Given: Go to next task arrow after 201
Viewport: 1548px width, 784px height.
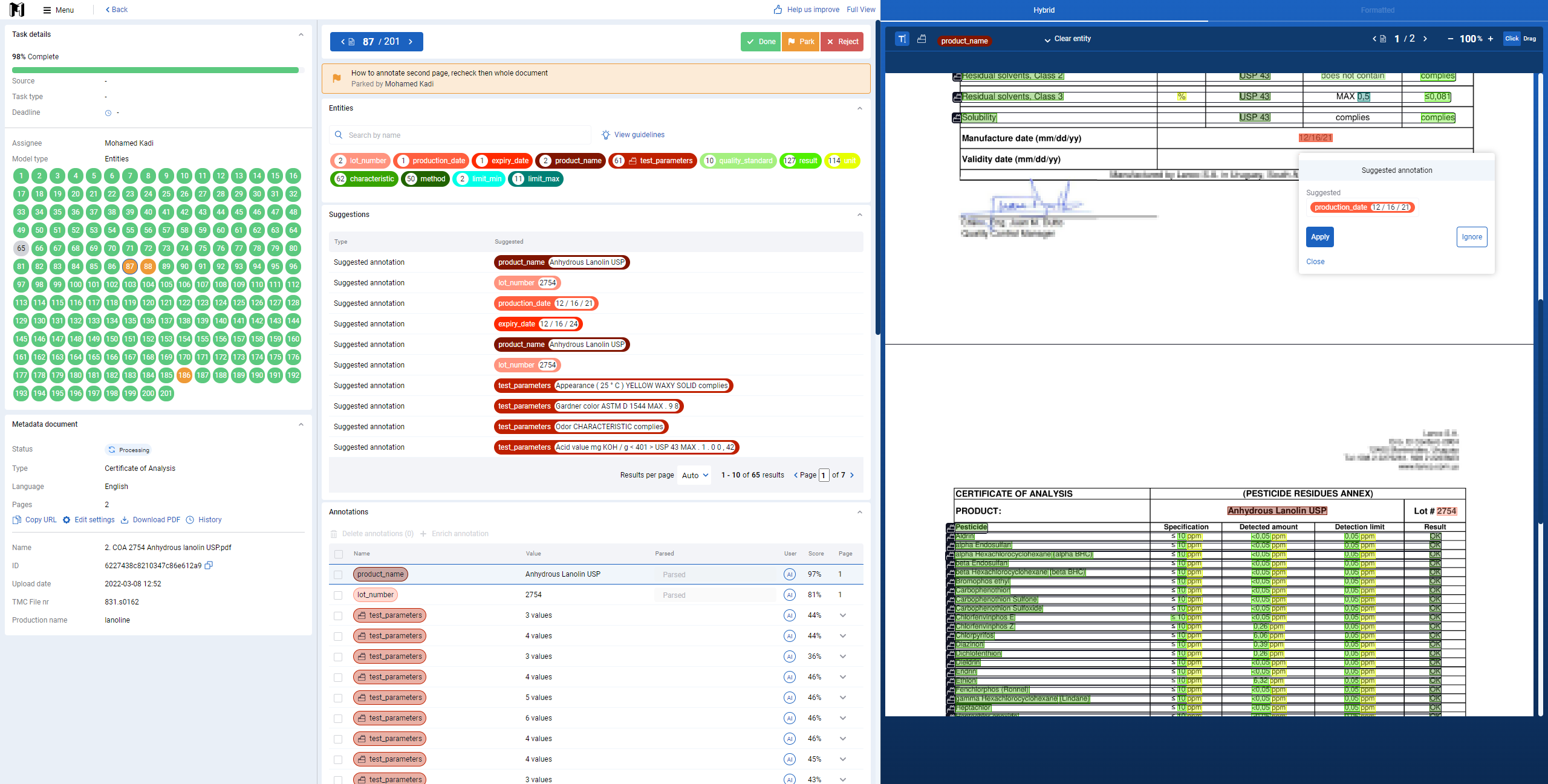Looking at the screenshot, I should [x=411, y=42].
